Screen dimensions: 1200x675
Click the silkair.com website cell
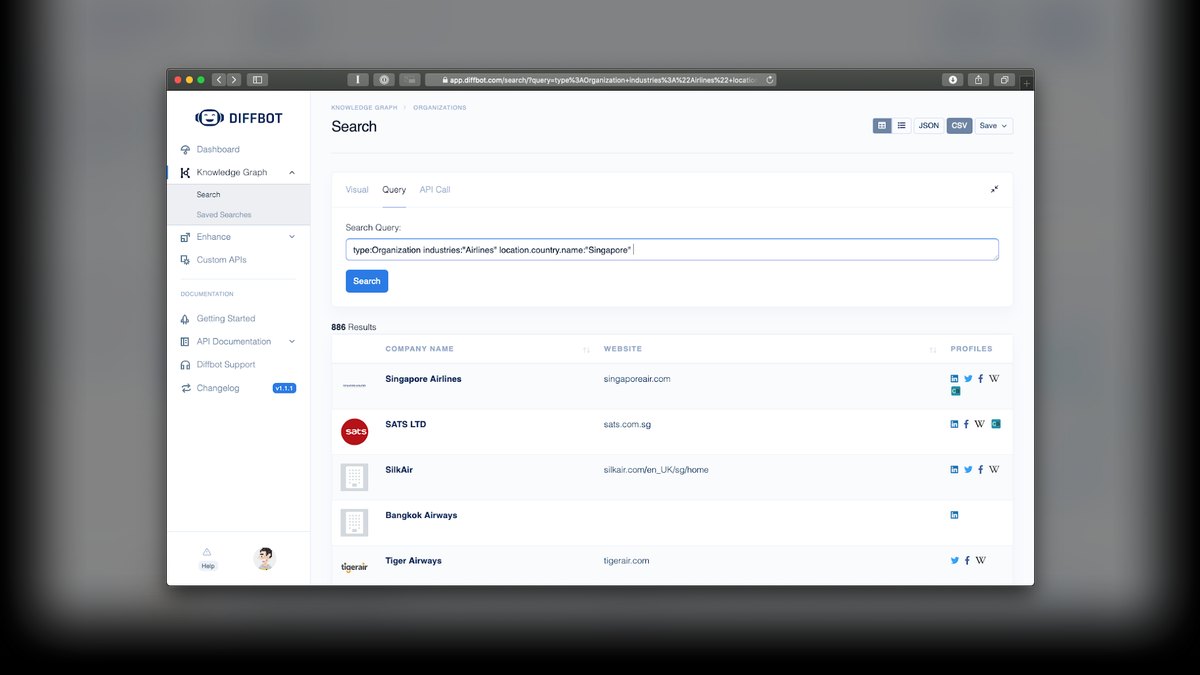(x=656, y=469)
